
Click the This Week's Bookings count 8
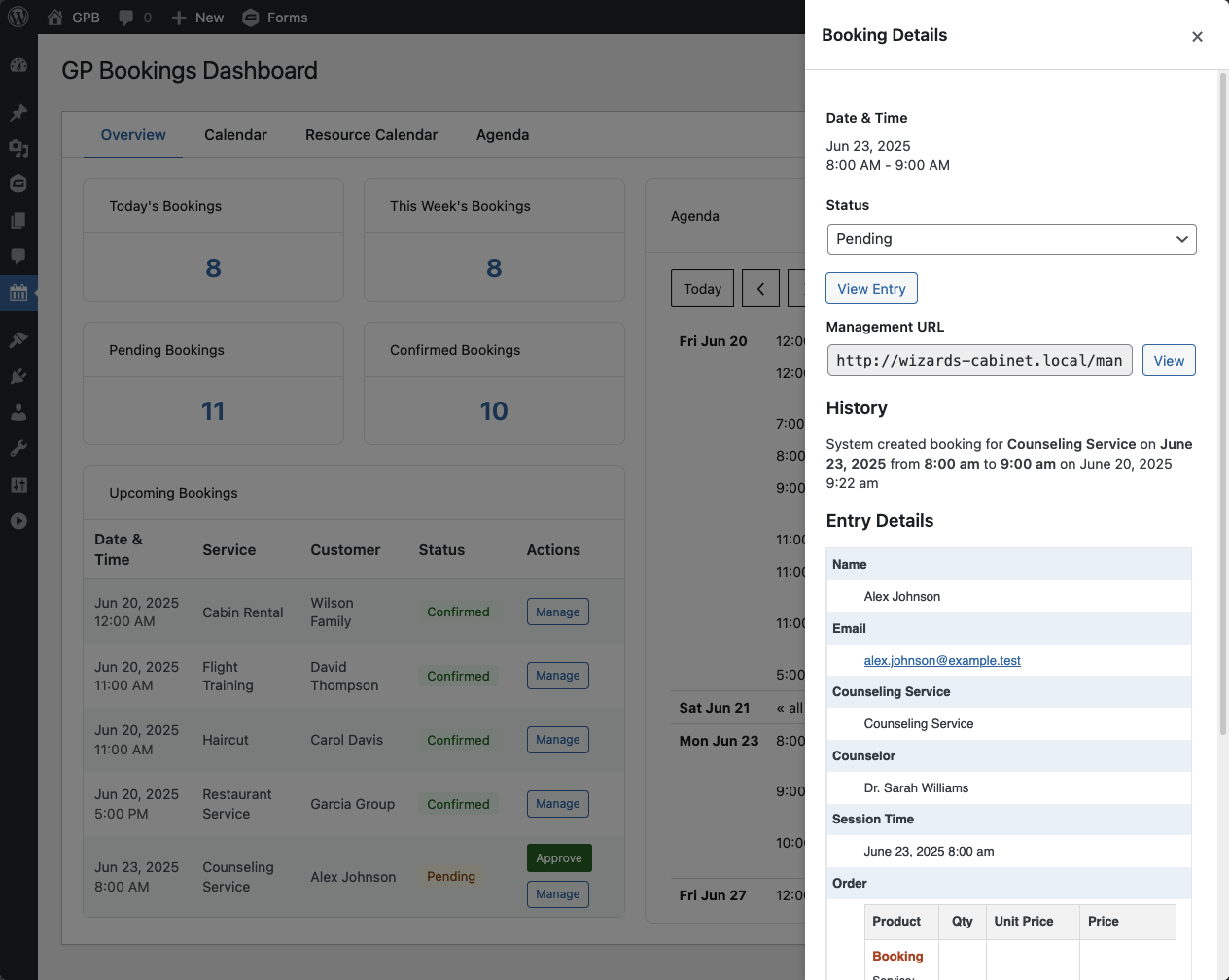pyautogui.click(x=494, y=268)
